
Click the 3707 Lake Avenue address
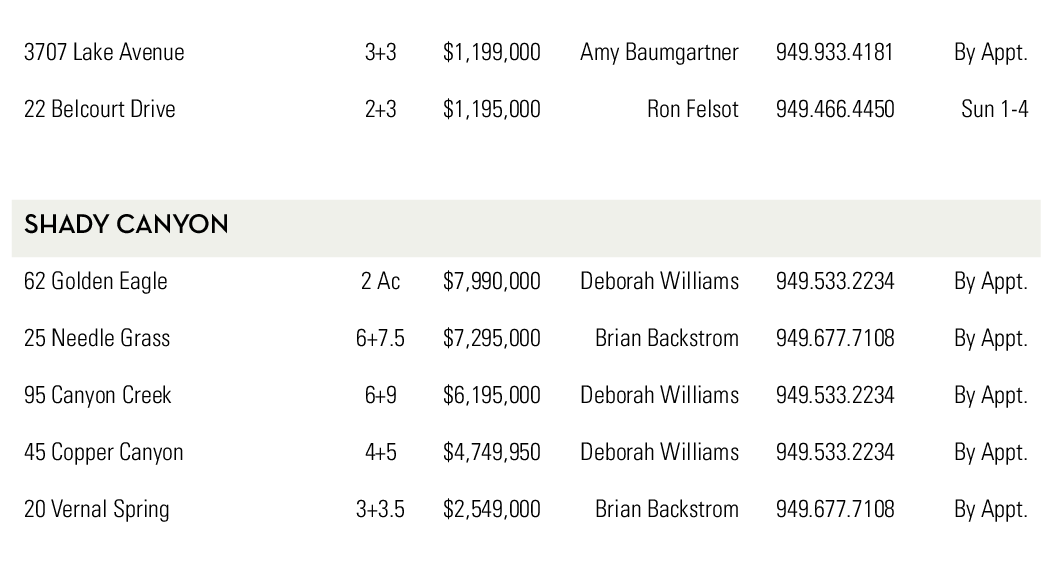104,52
